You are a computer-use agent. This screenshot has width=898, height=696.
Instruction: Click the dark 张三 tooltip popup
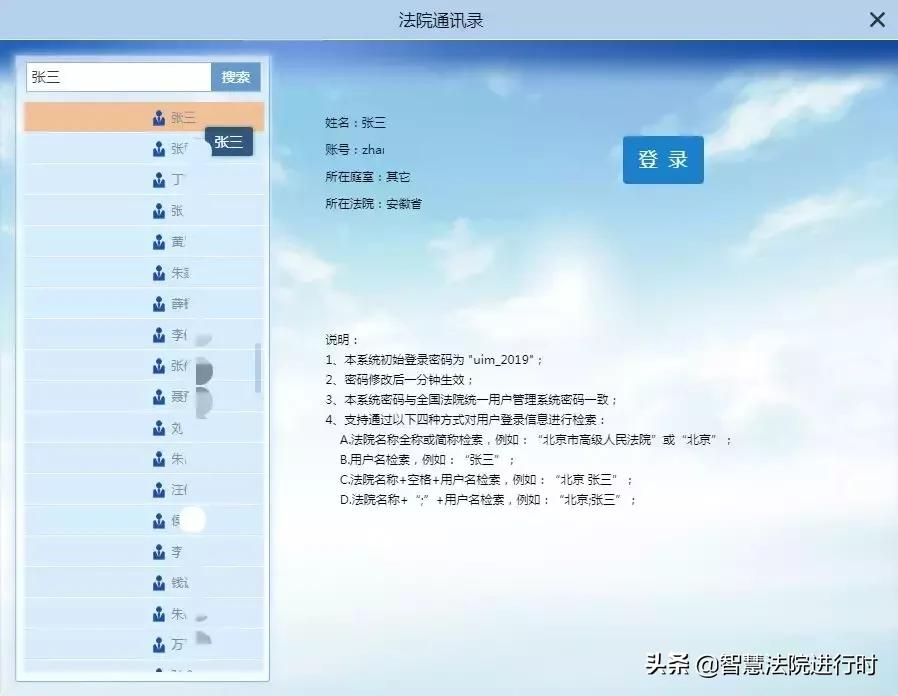230,141
